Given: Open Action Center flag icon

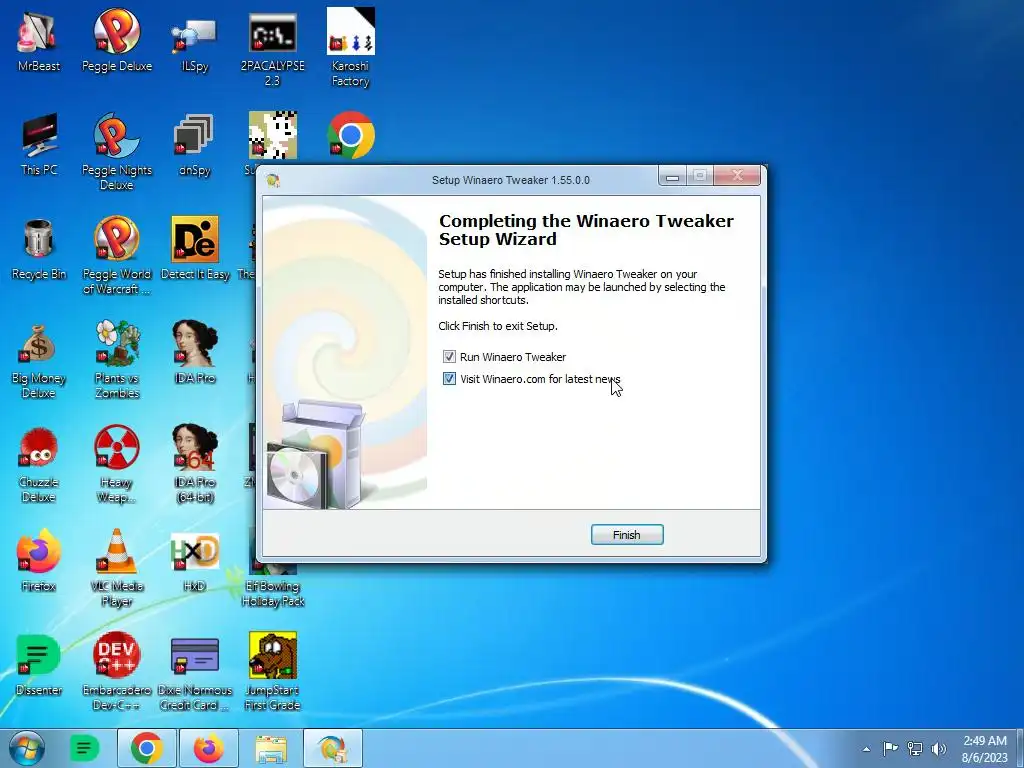Looking at the screenshot, I should click(x=890, y=748).
